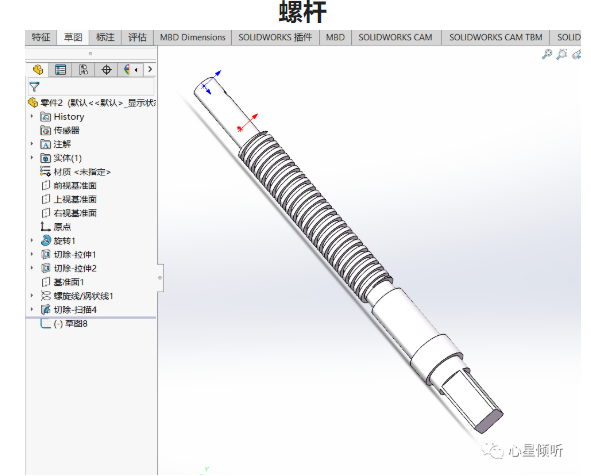
Task: Switch to the SOLIDWORKS CAM TBM tab
Action: pyautogui.click(x=496, y=37)
